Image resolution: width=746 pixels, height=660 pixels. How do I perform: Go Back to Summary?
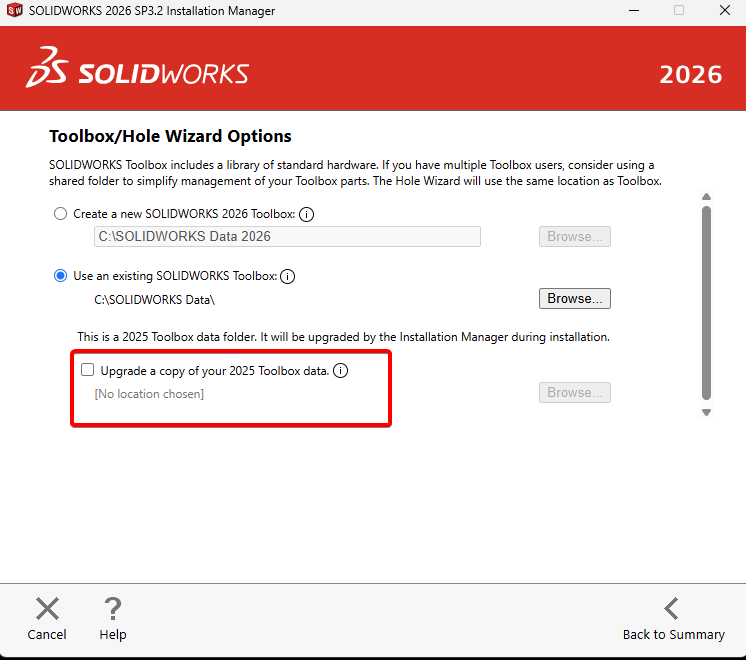click(673, 618)
